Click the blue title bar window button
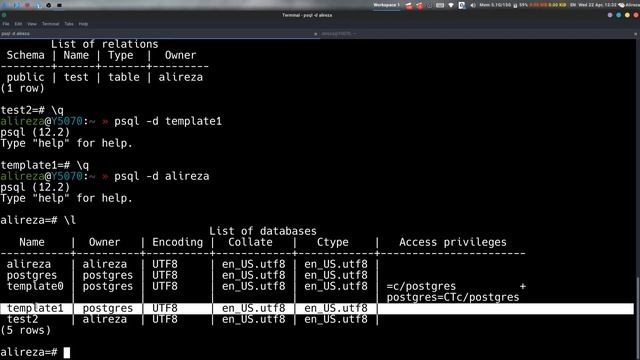Viewport: 640px width, 360px height. (x=618, y=15)
